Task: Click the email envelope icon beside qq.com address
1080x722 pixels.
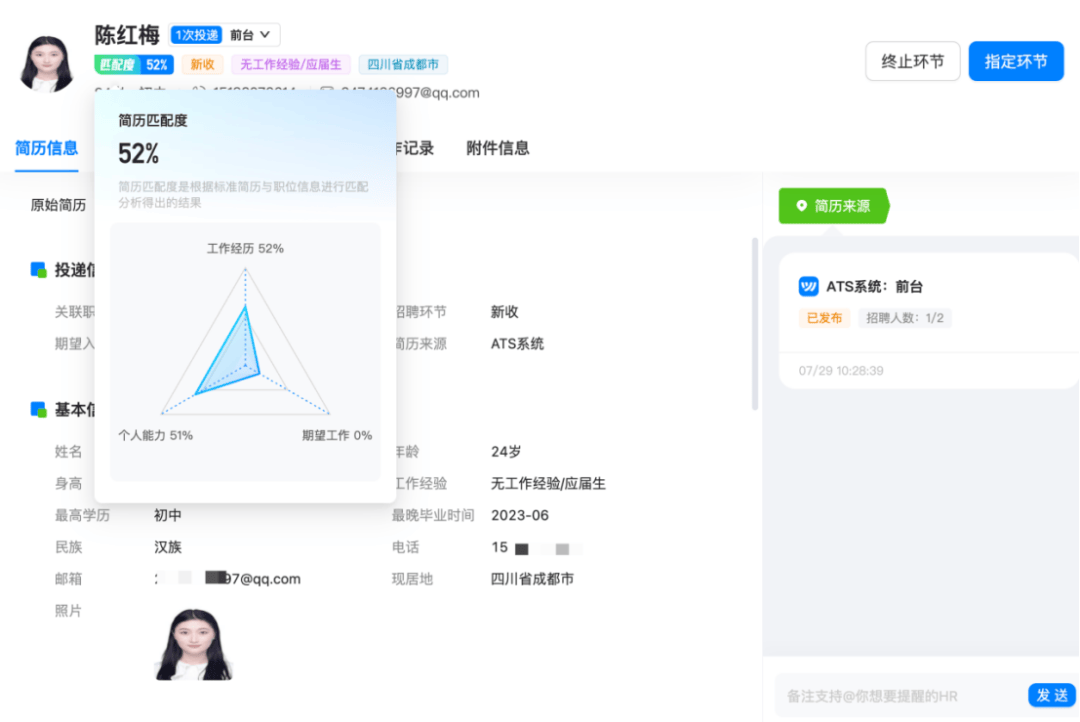Action: (x=326, y=93)
